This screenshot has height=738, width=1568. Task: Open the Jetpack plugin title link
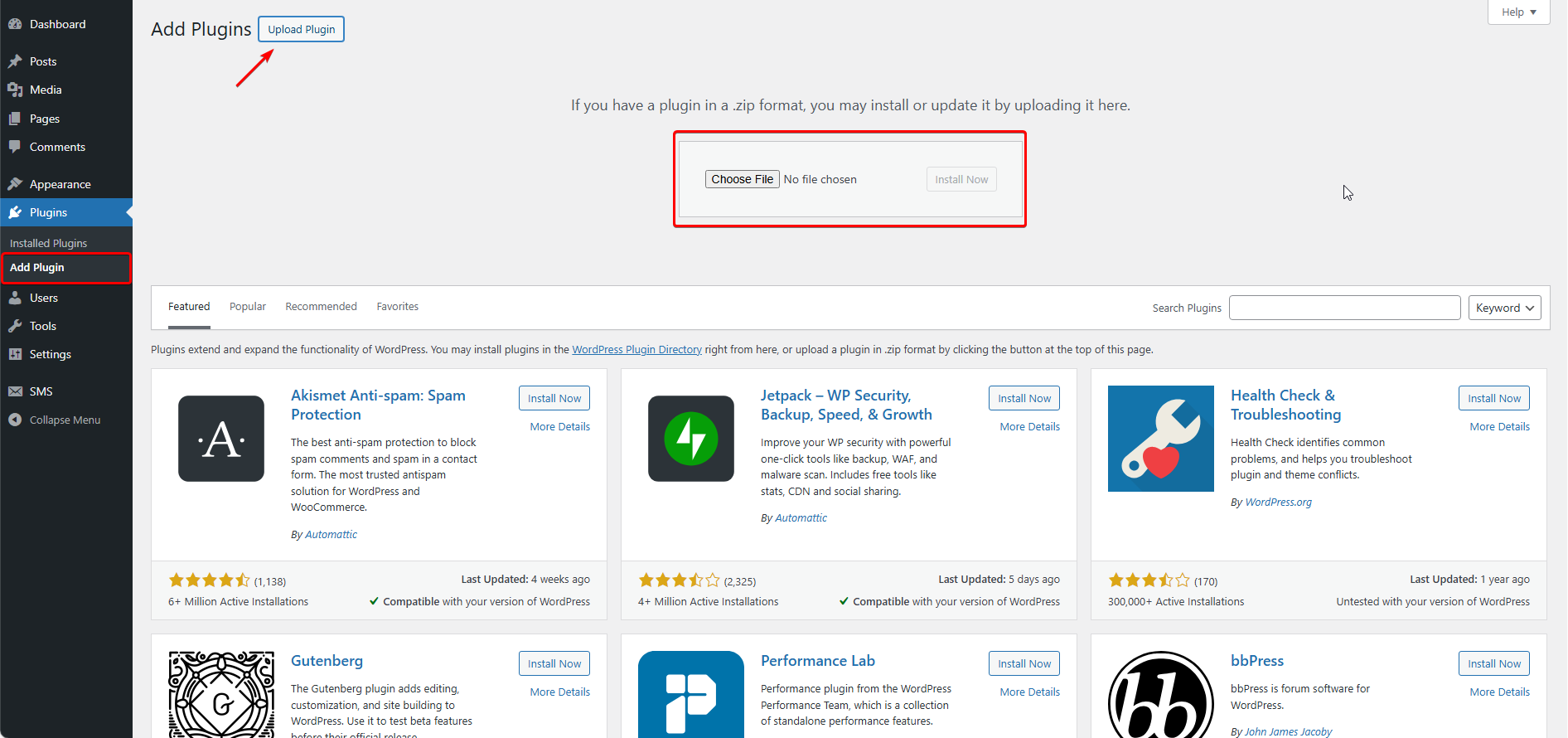point(846,405)
